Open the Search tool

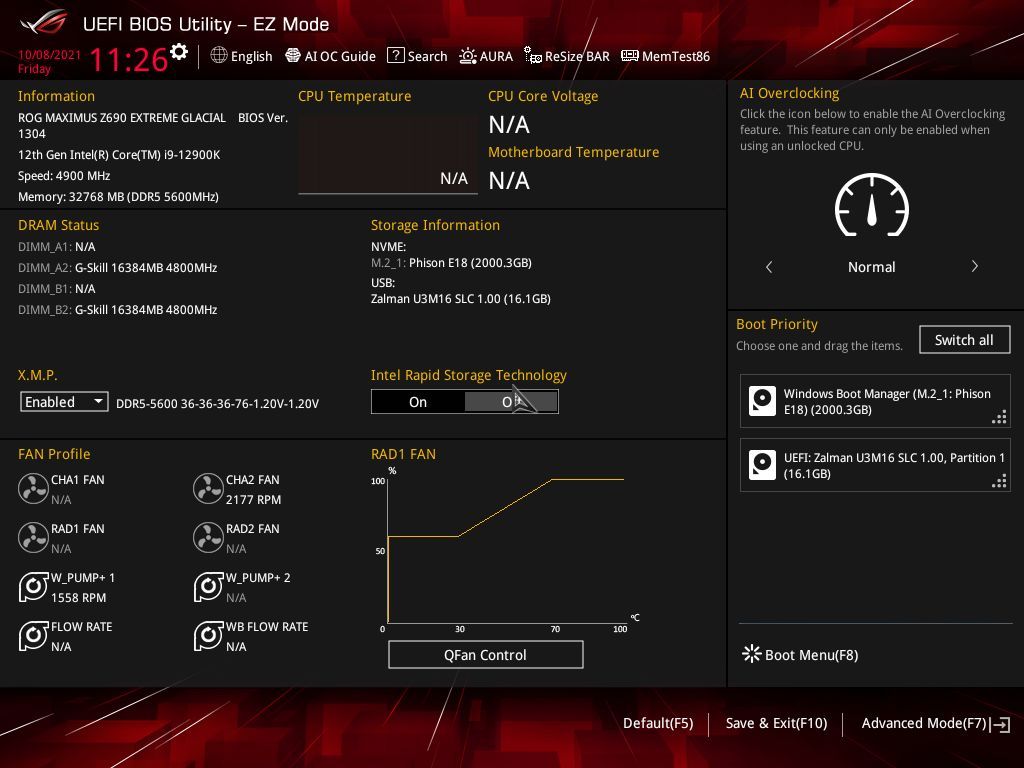tap(417, 56)
